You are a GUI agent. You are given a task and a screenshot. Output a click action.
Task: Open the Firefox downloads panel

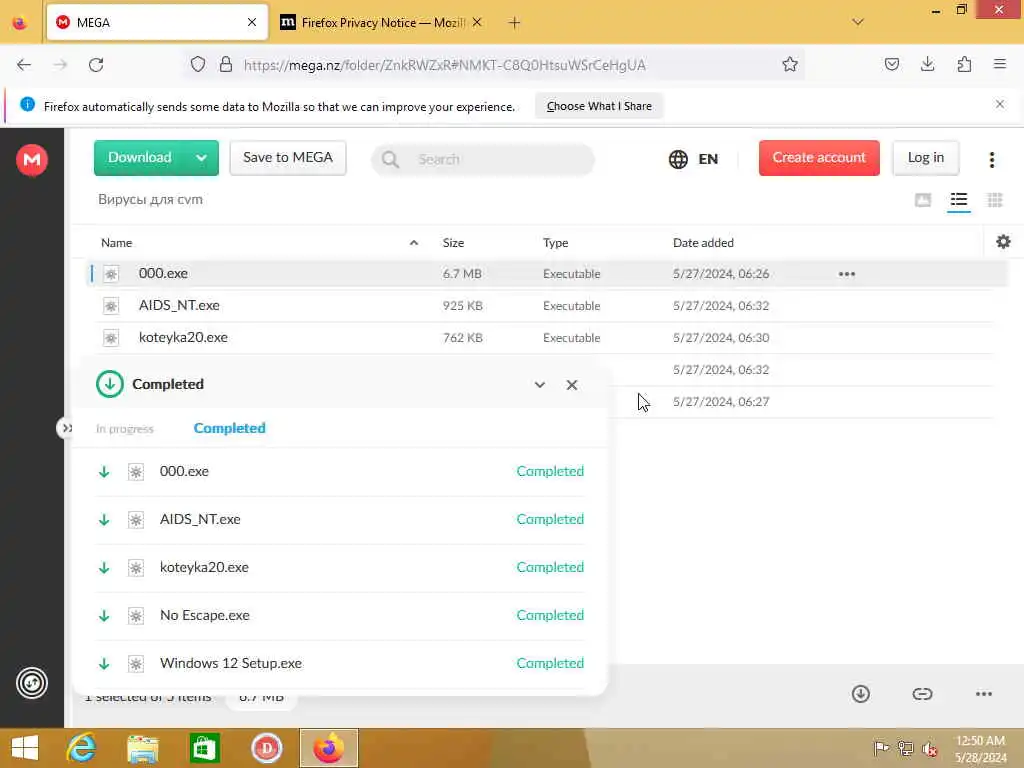tap(927, 64)
